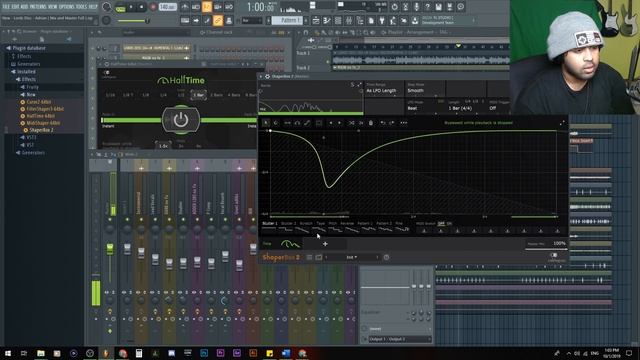
Task: Open the typing keyboard piano icon
Action: coord(185,20)
